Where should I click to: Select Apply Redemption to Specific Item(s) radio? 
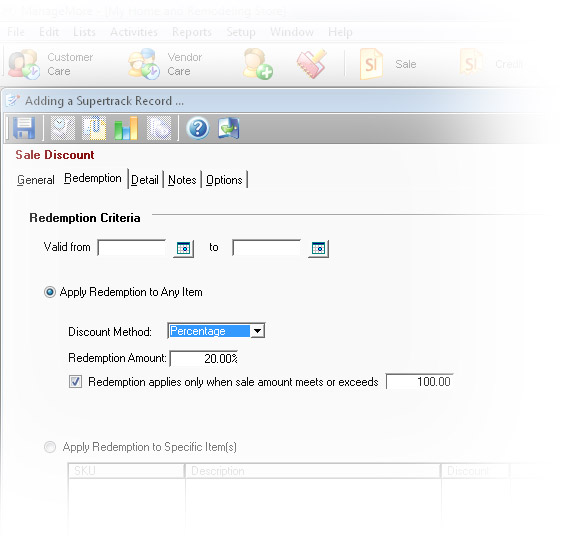pyautogui.click(x=50, y=447)
